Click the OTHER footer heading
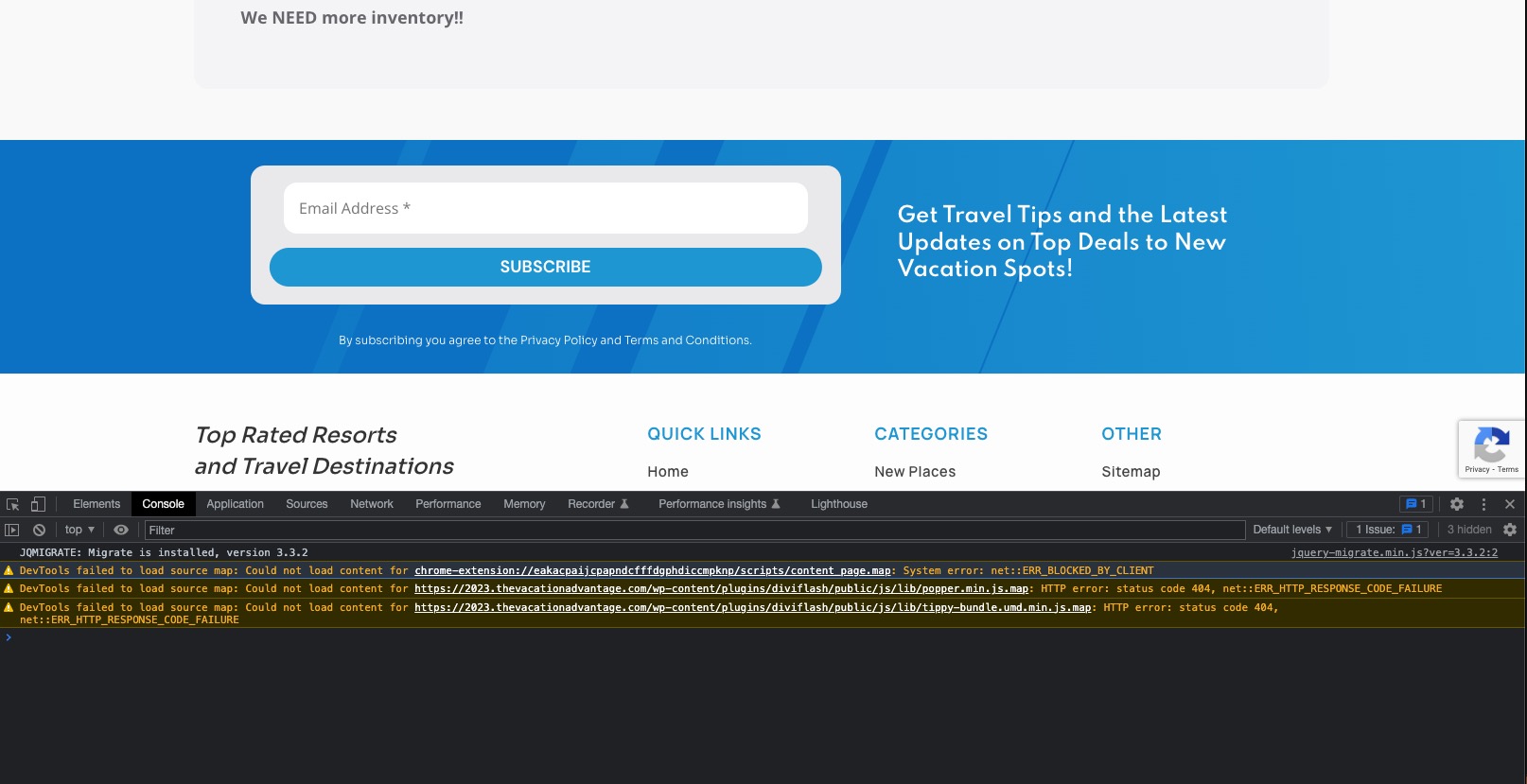Viewport: 1527px width, 784px height. (x=1132, y=434)
